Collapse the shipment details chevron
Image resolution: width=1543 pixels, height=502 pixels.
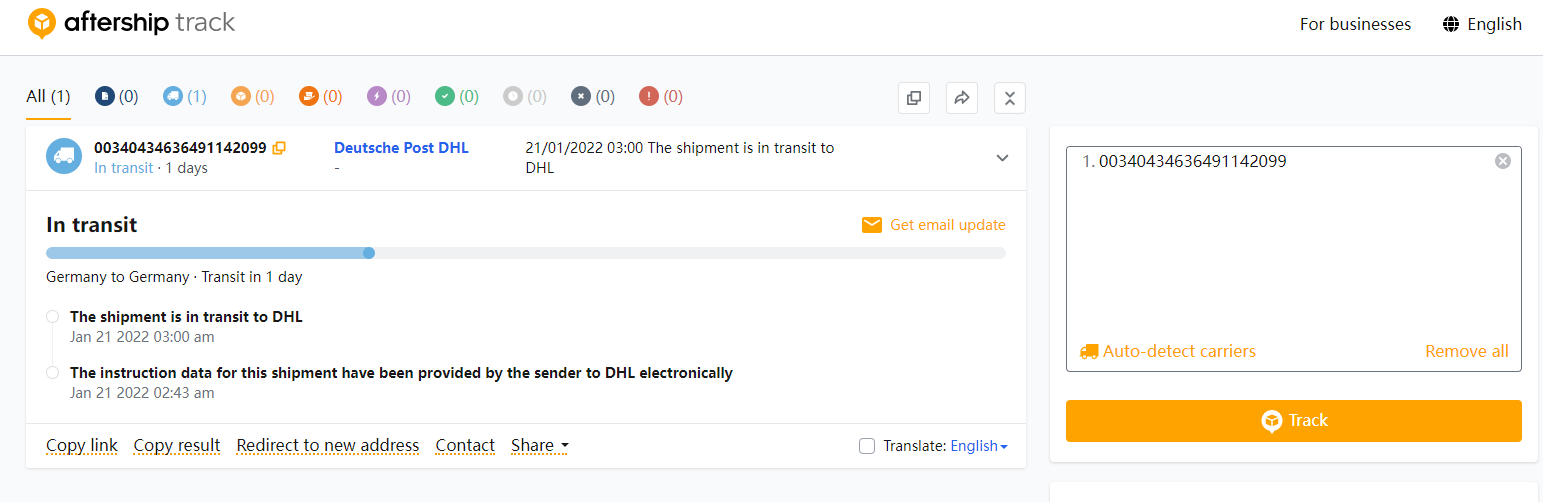(x=1002, y=158)
